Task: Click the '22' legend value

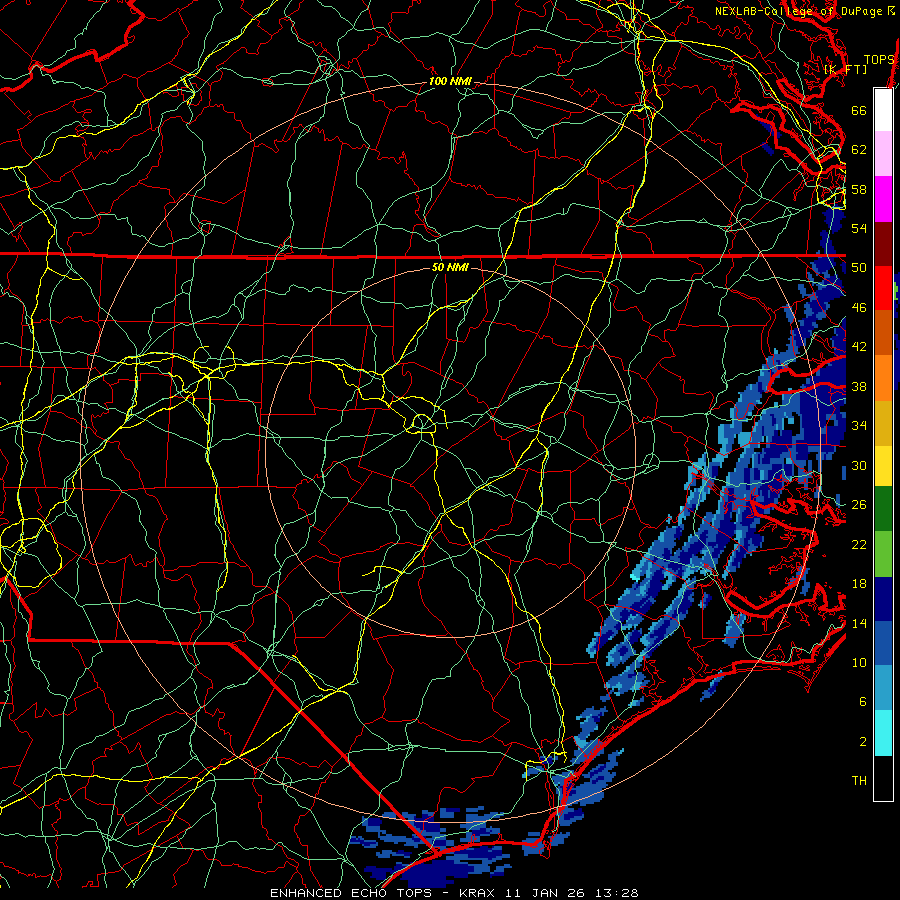Action: (x=859, y=544)
